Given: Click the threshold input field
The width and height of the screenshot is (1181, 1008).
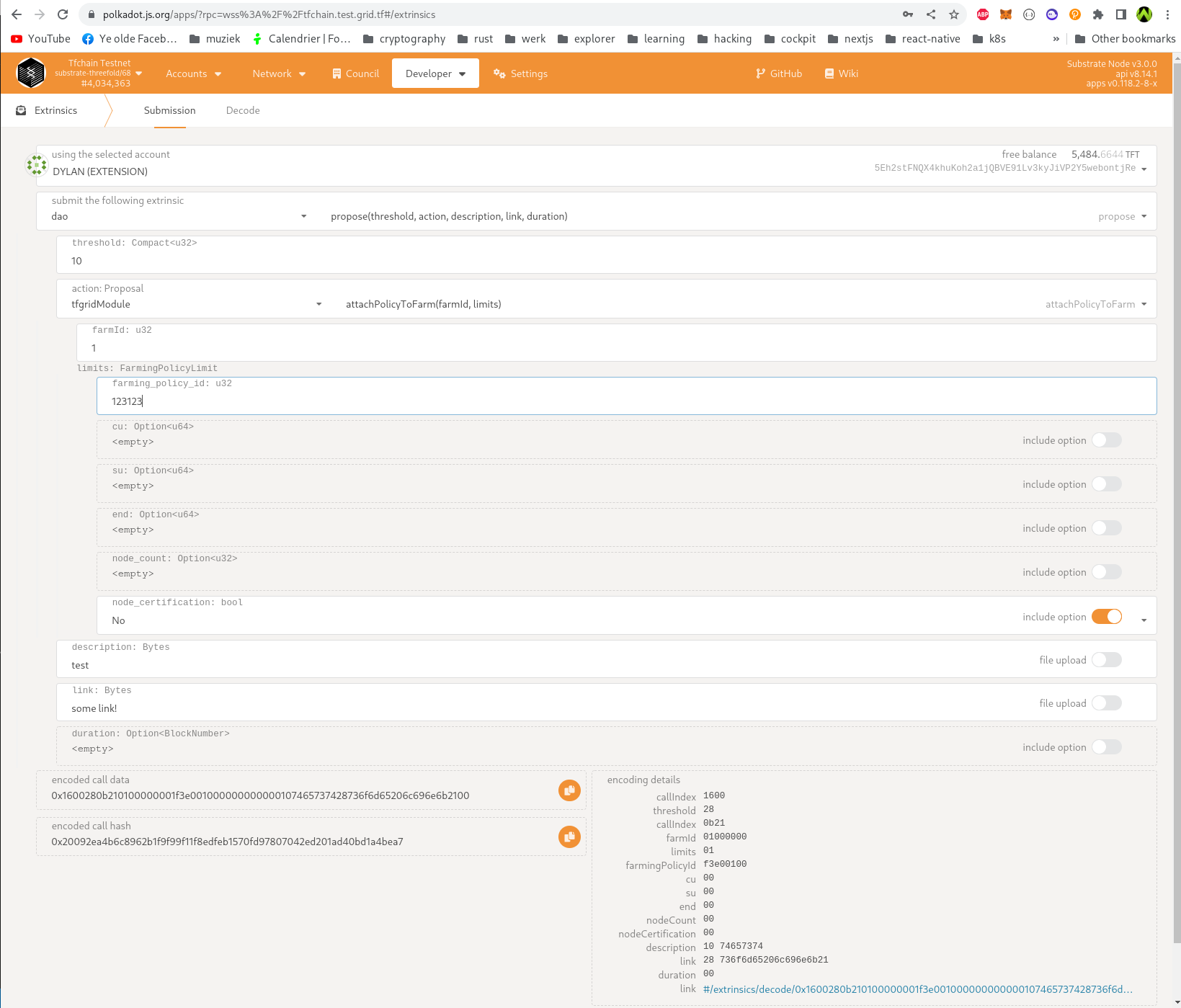Looking at the screenshot, I should (x=605, y=261).
